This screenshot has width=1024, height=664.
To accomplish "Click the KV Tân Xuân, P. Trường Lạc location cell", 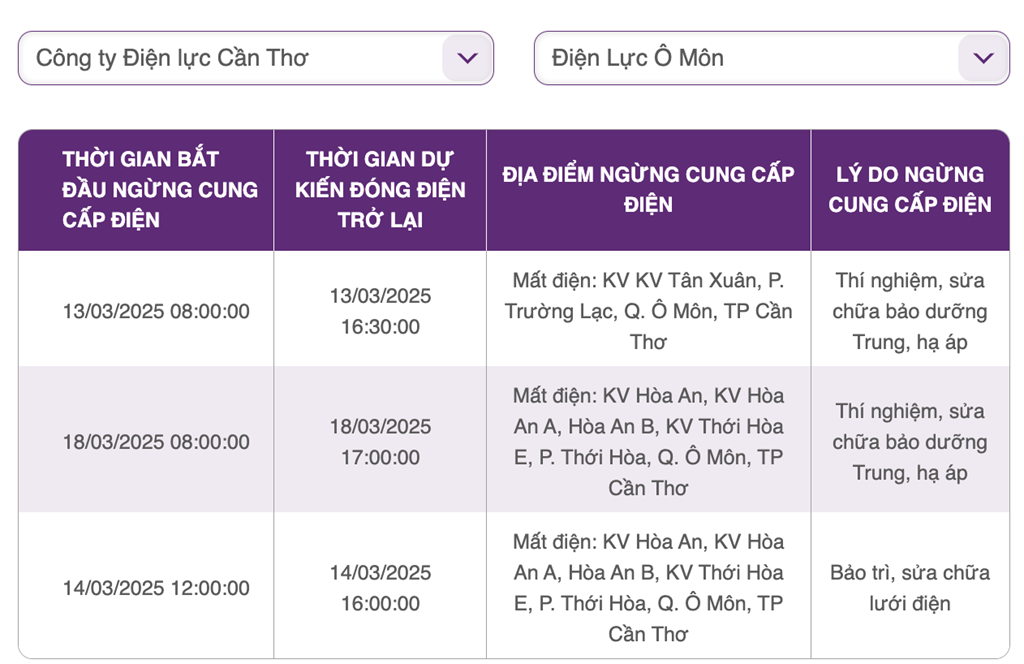I will pyautogui.click(x=648, y=311).
